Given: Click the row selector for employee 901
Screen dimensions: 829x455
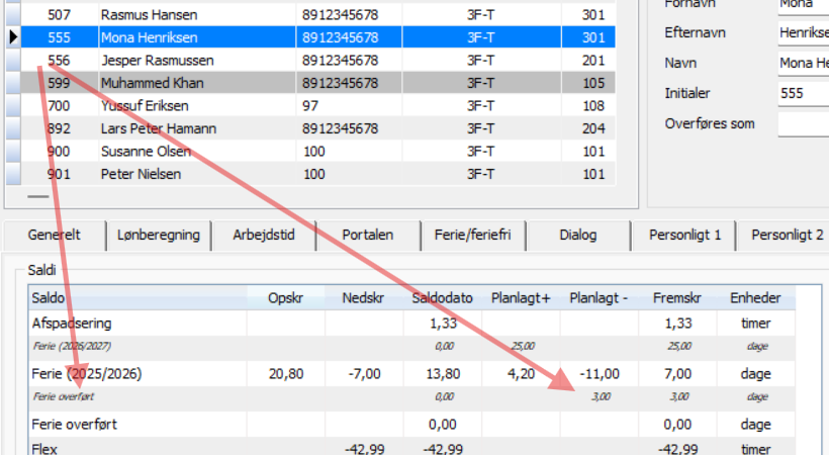Looking at the screenshot, I should coord(13,174).
